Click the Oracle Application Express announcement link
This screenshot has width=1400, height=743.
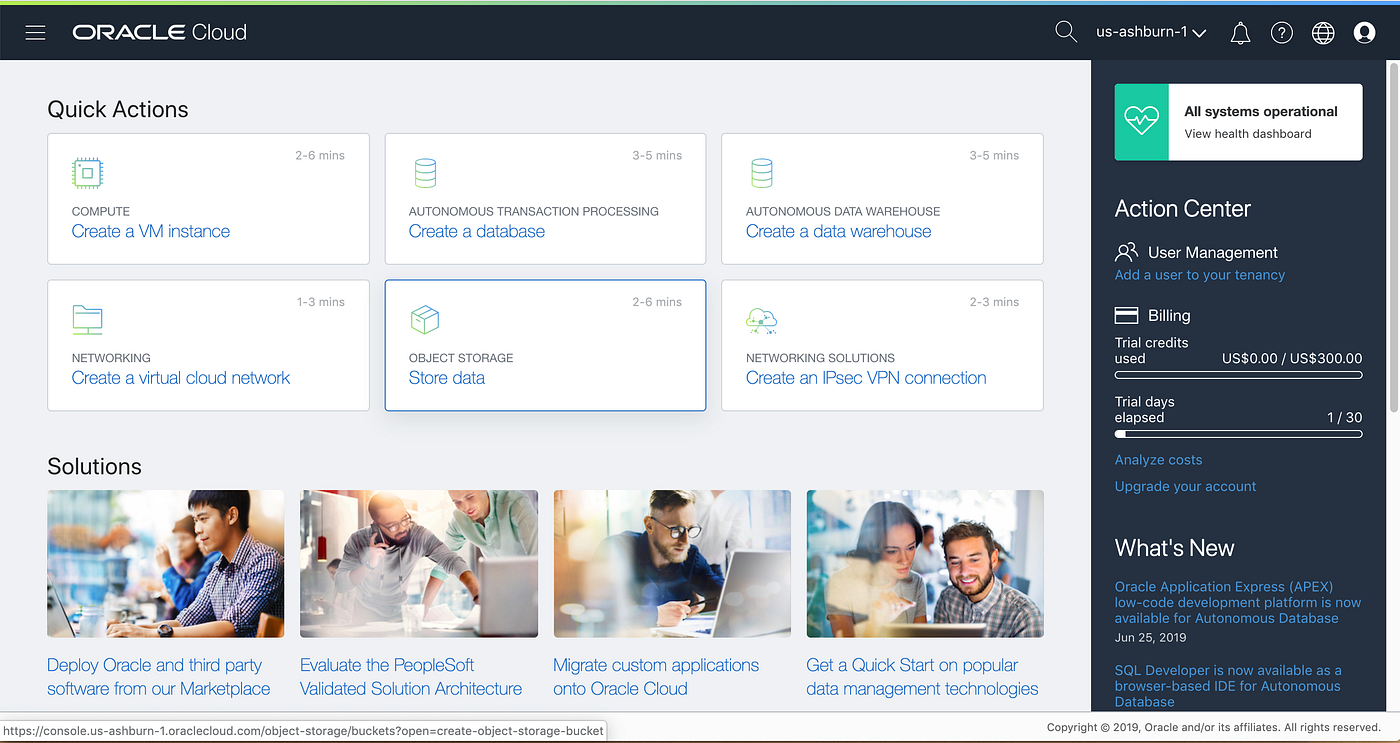click(1237, 602)
